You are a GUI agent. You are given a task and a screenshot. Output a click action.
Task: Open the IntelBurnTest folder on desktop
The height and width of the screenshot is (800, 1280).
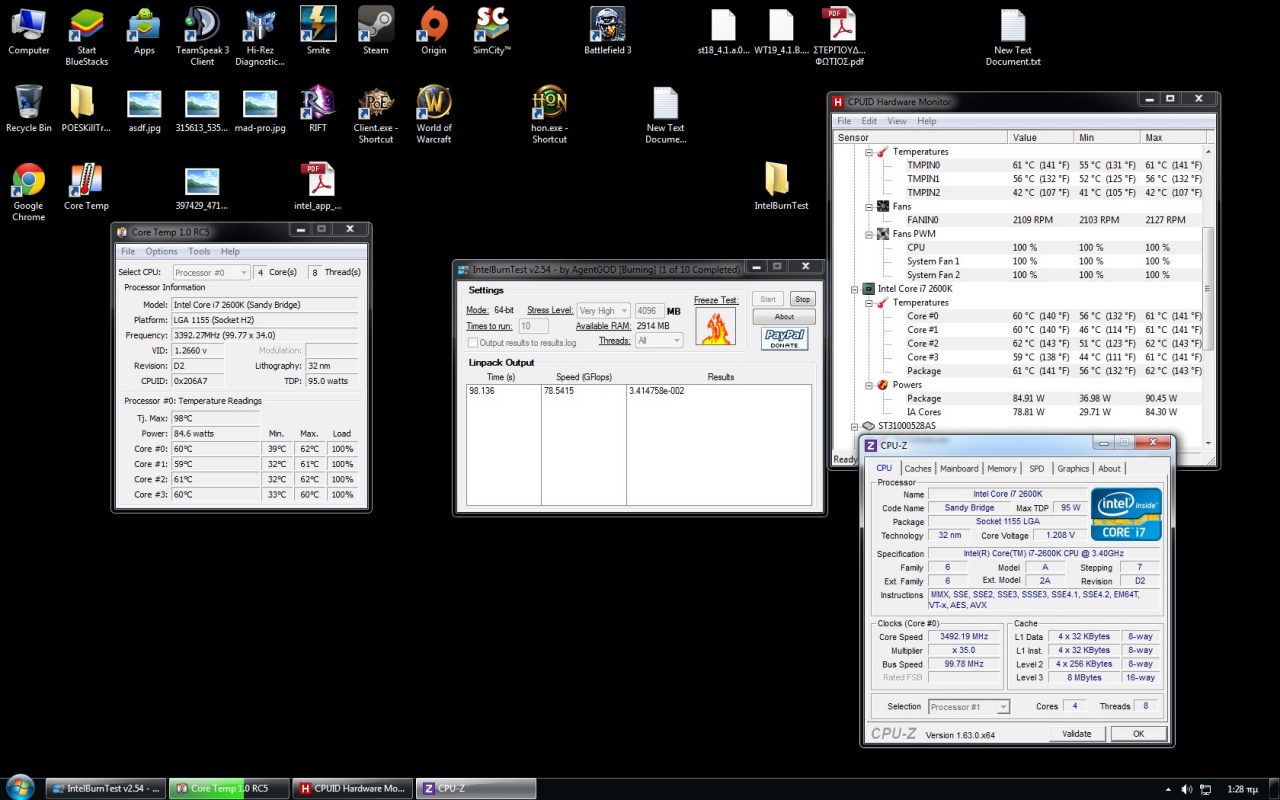point(781,186)
